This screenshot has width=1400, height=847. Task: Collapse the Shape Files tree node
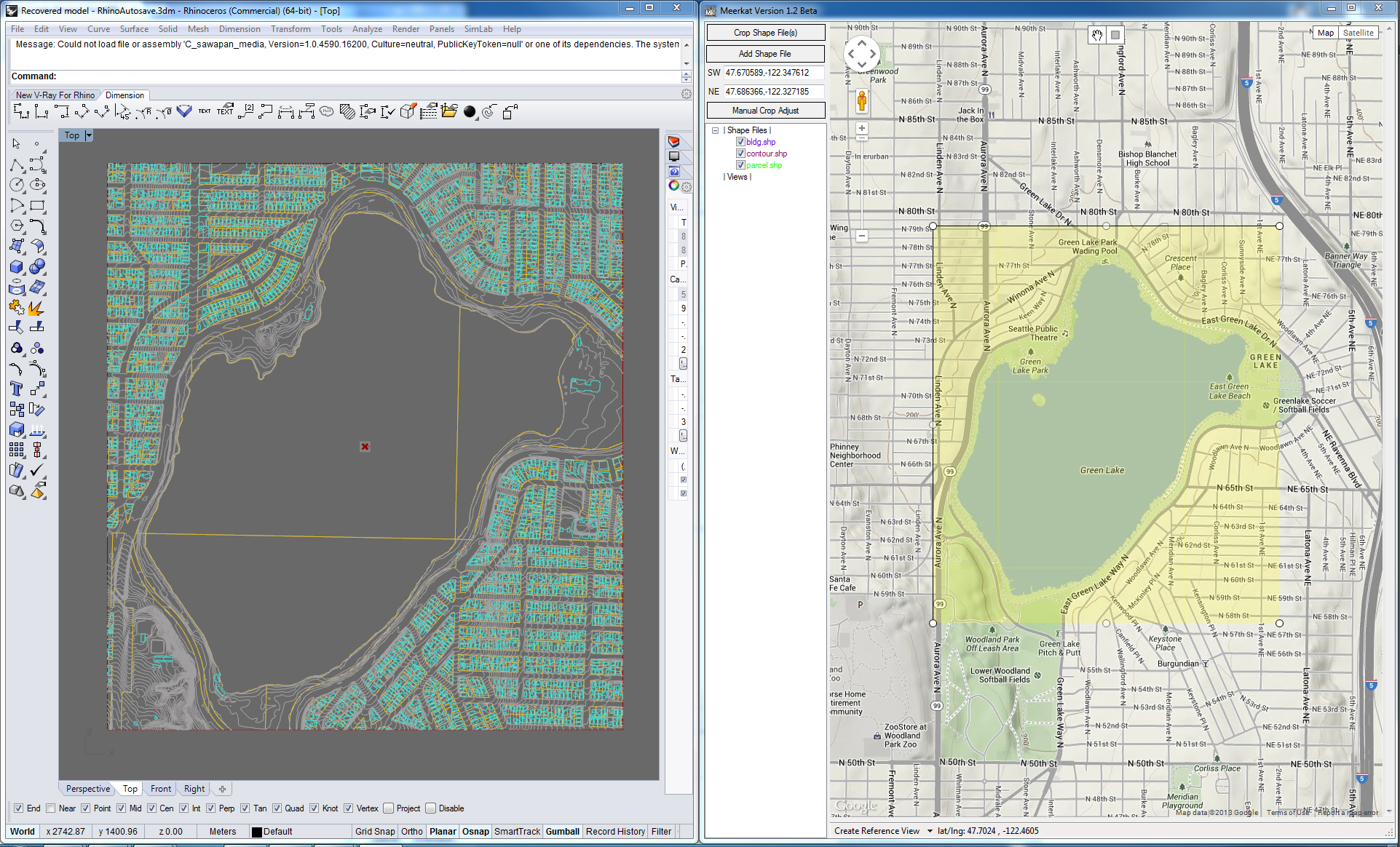tap(715, 130)
